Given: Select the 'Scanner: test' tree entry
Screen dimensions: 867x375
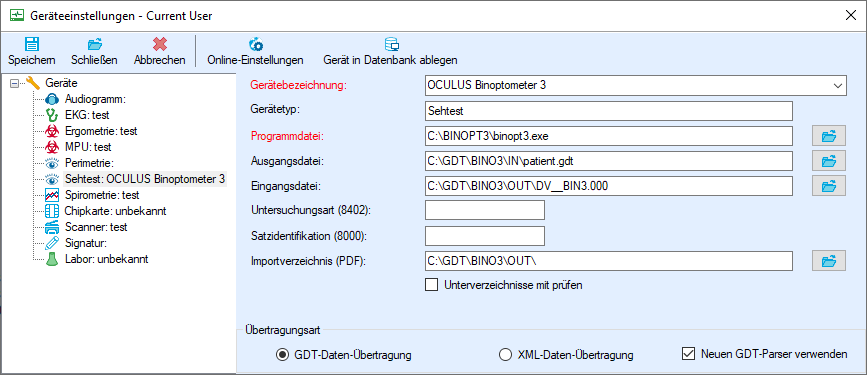Looking at the screenshot, I should click(x=96, y=227).
